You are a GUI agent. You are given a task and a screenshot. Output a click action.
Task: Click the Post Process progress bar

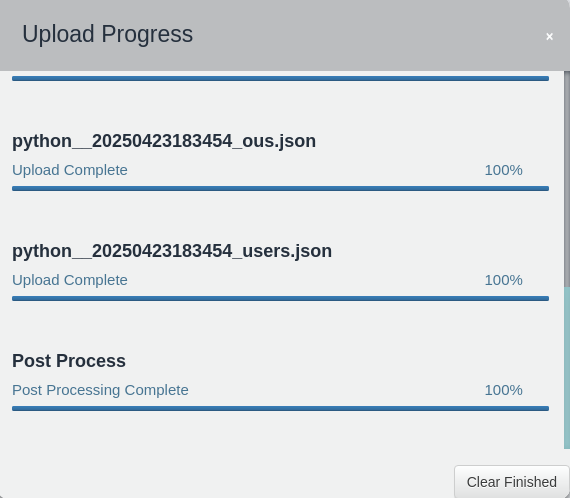point(280,409)
